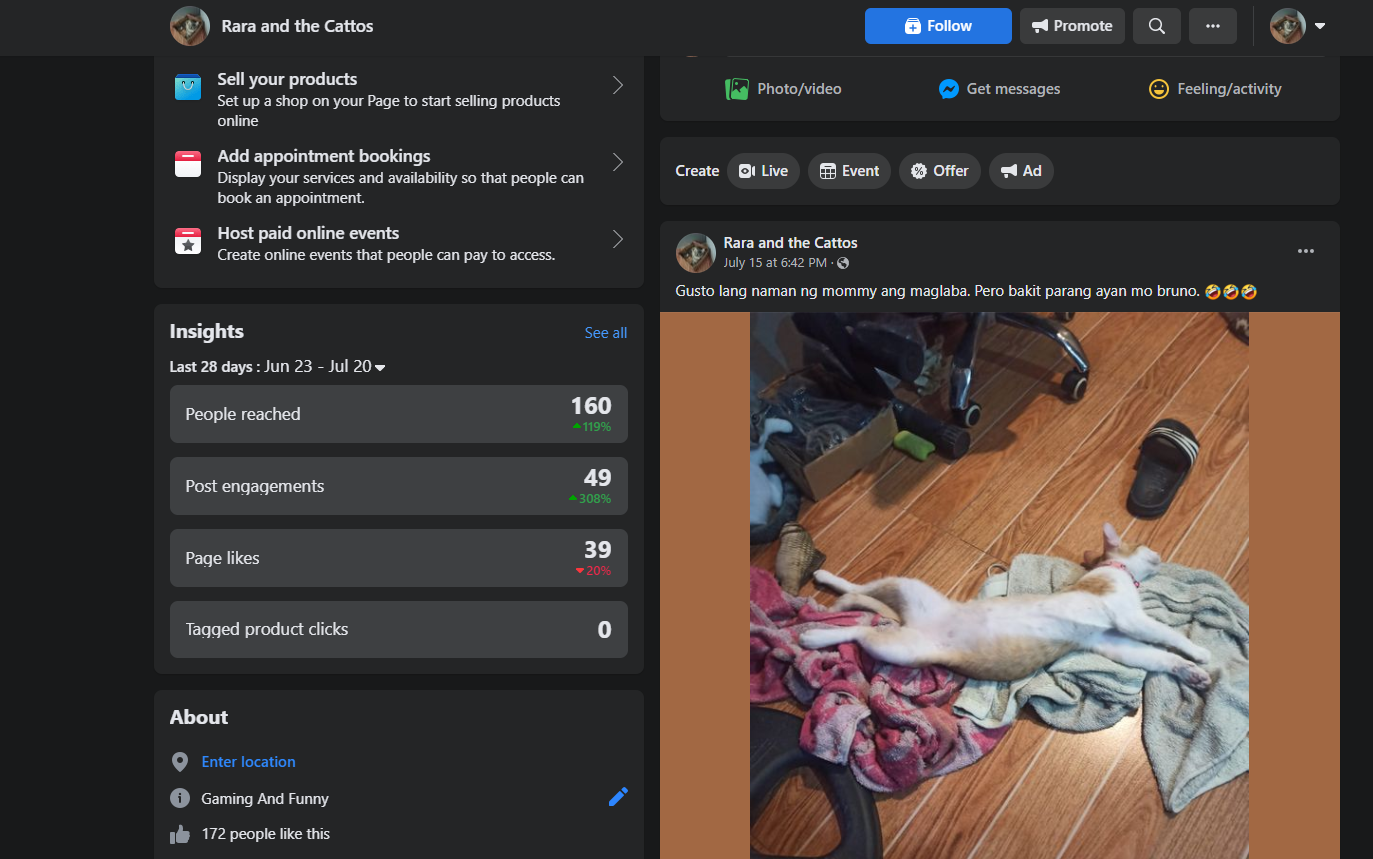Click See all insights link
Image resolution: width=1373 pixels, height=859 pixels.
coord(606,333)
